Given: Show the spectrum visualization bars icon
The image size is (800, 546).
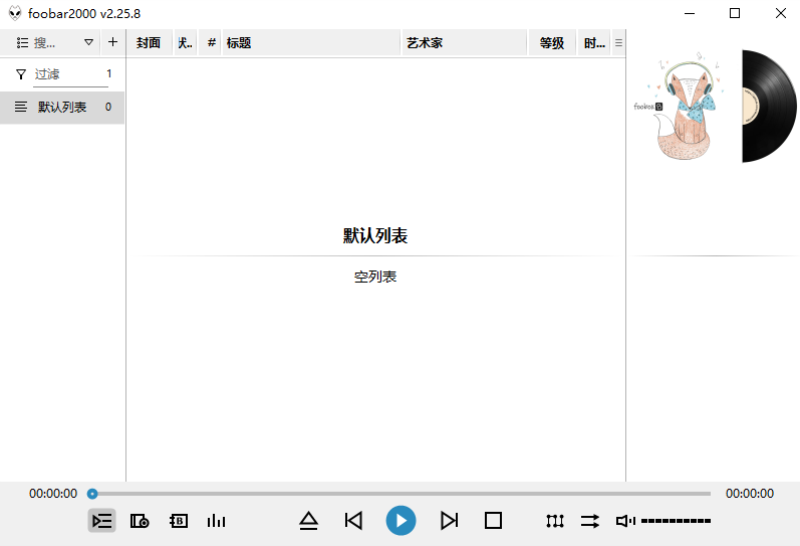Looking at the screenshot, I should coord(216,521).
